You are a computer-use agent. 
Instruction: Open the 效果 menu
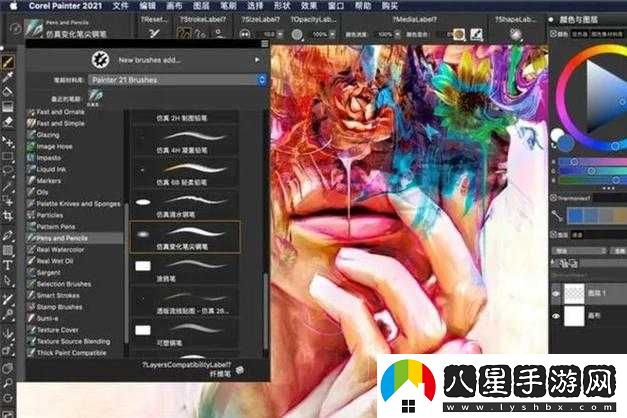tap(309, 6)
